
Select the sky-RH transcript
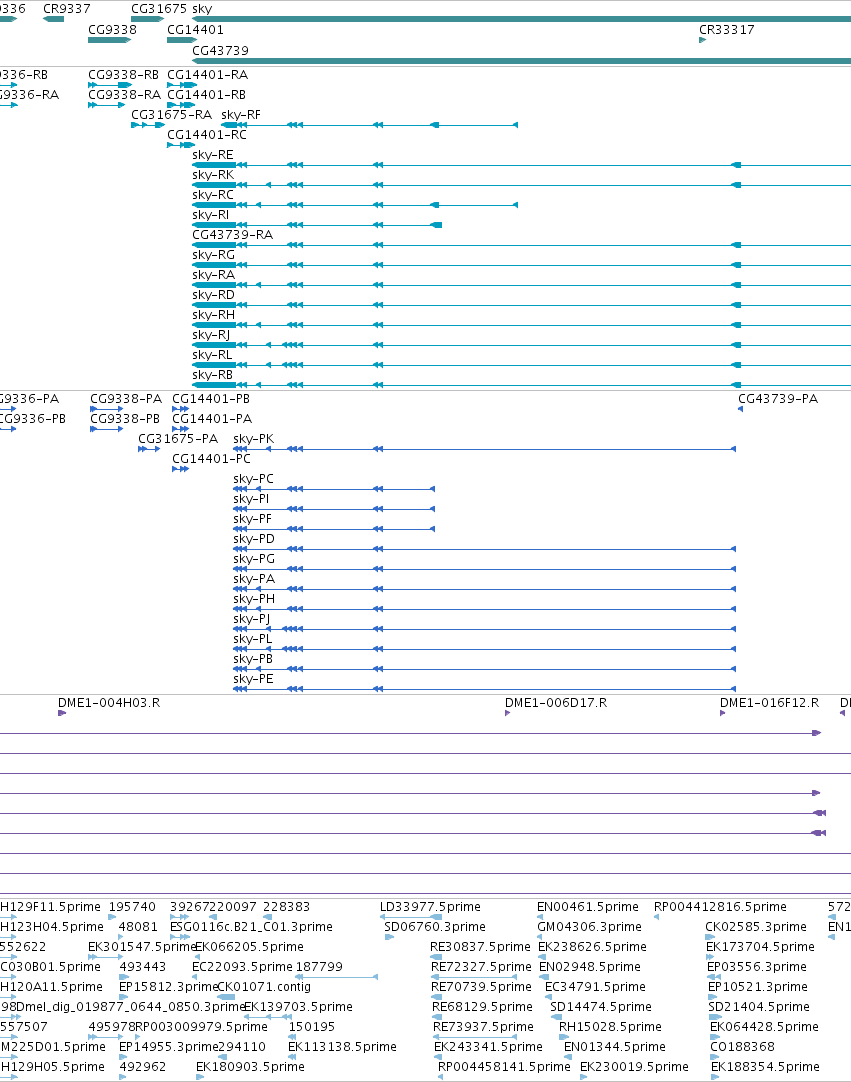coord(213,315)
